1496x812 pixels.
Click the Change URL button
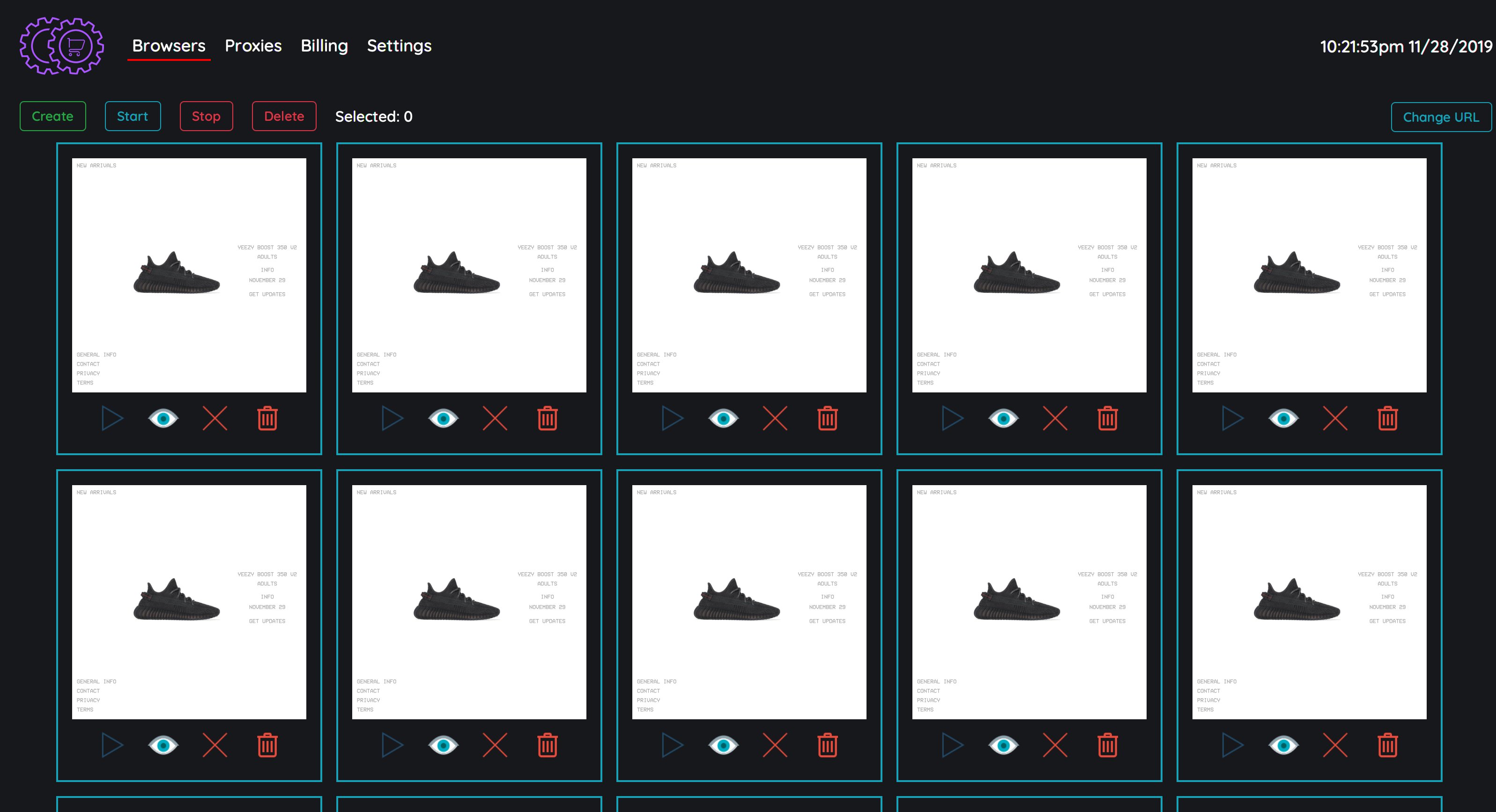point(1441,118)
